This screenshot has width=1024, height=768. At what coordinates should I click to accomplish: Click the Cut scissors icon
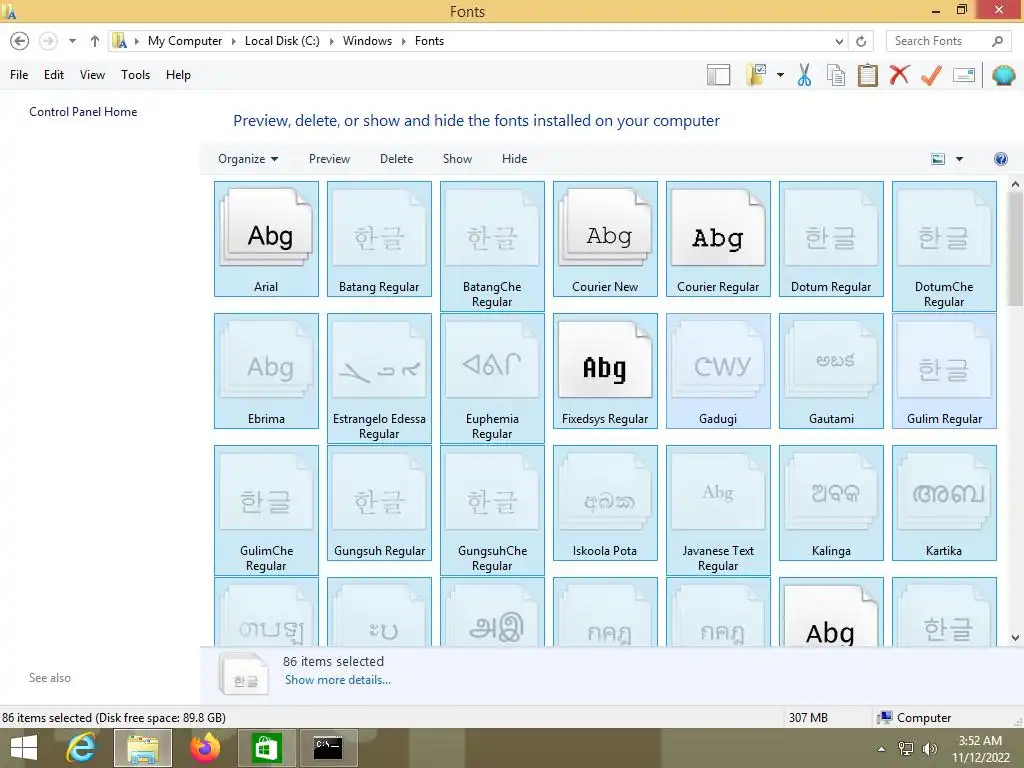(805, 75)
